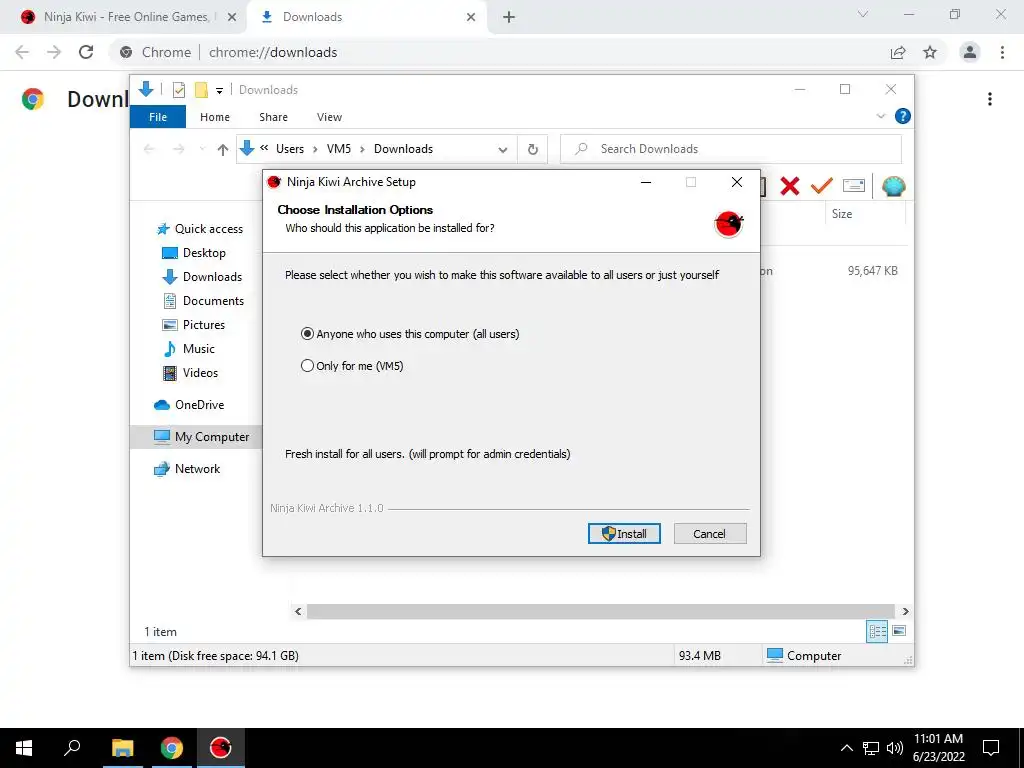Reload the Chrome page
The width and height of the screenshot is (1024, 768).
[86, 52]
